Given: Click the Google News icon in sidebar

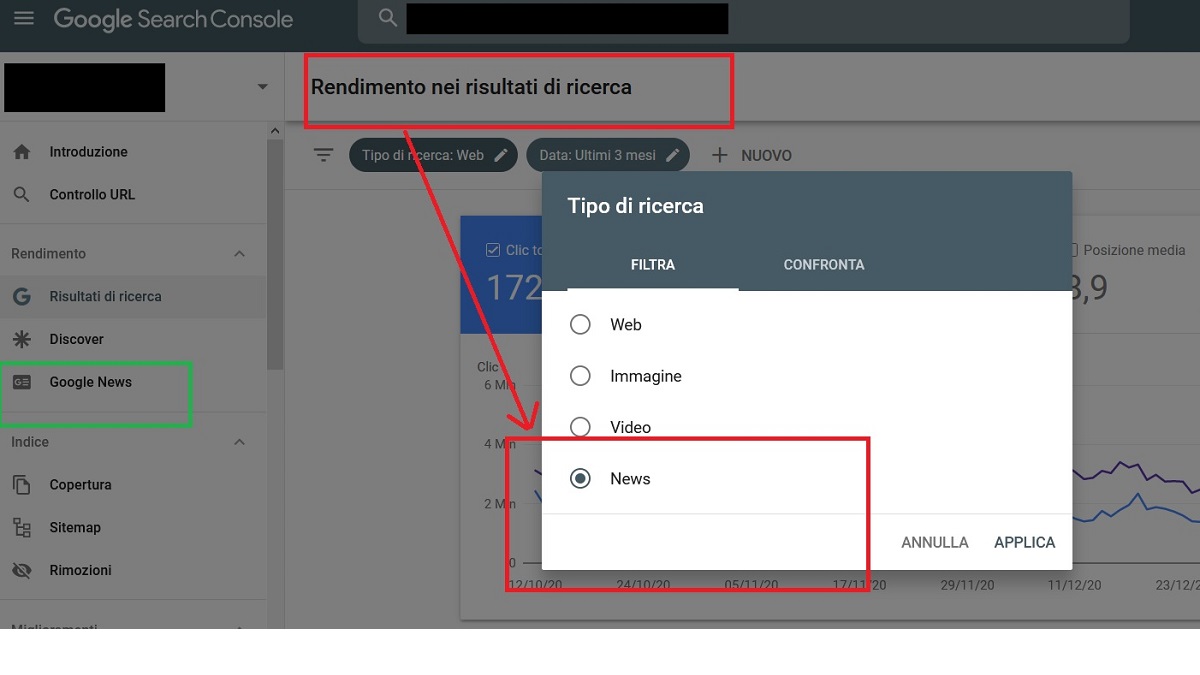Looking at the screenshot, I should point(22,382).
